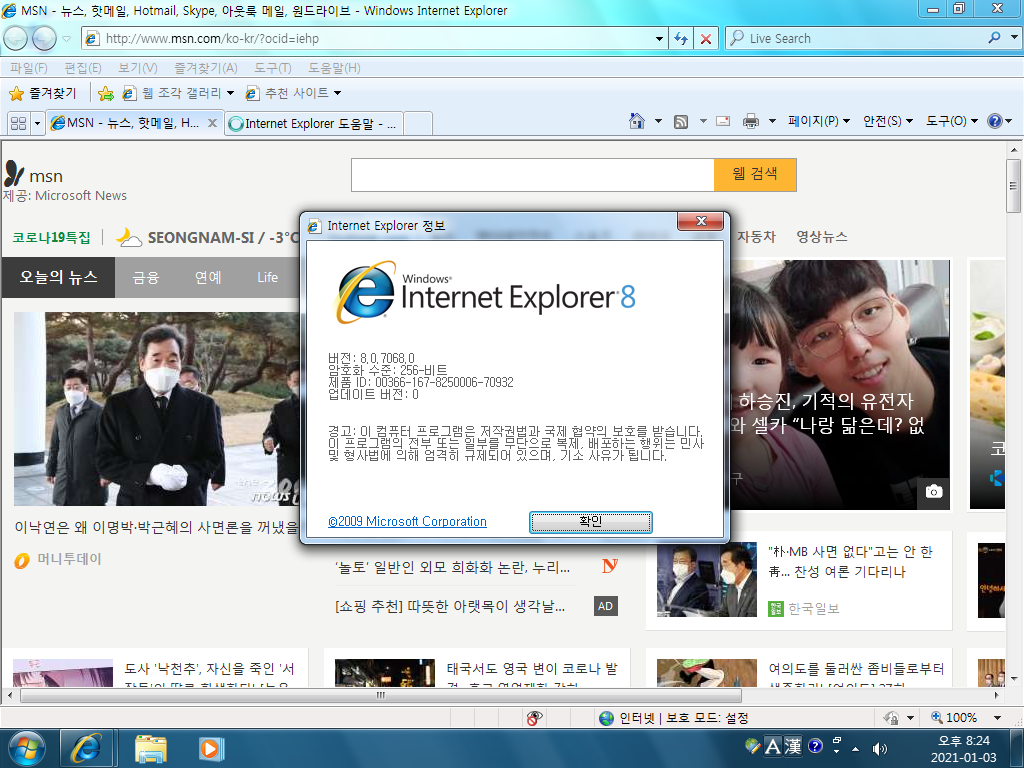The height and width of the screenshot is (768, 1024).
Task: Select the 금융 news tab
Action: tap(146, 278)
